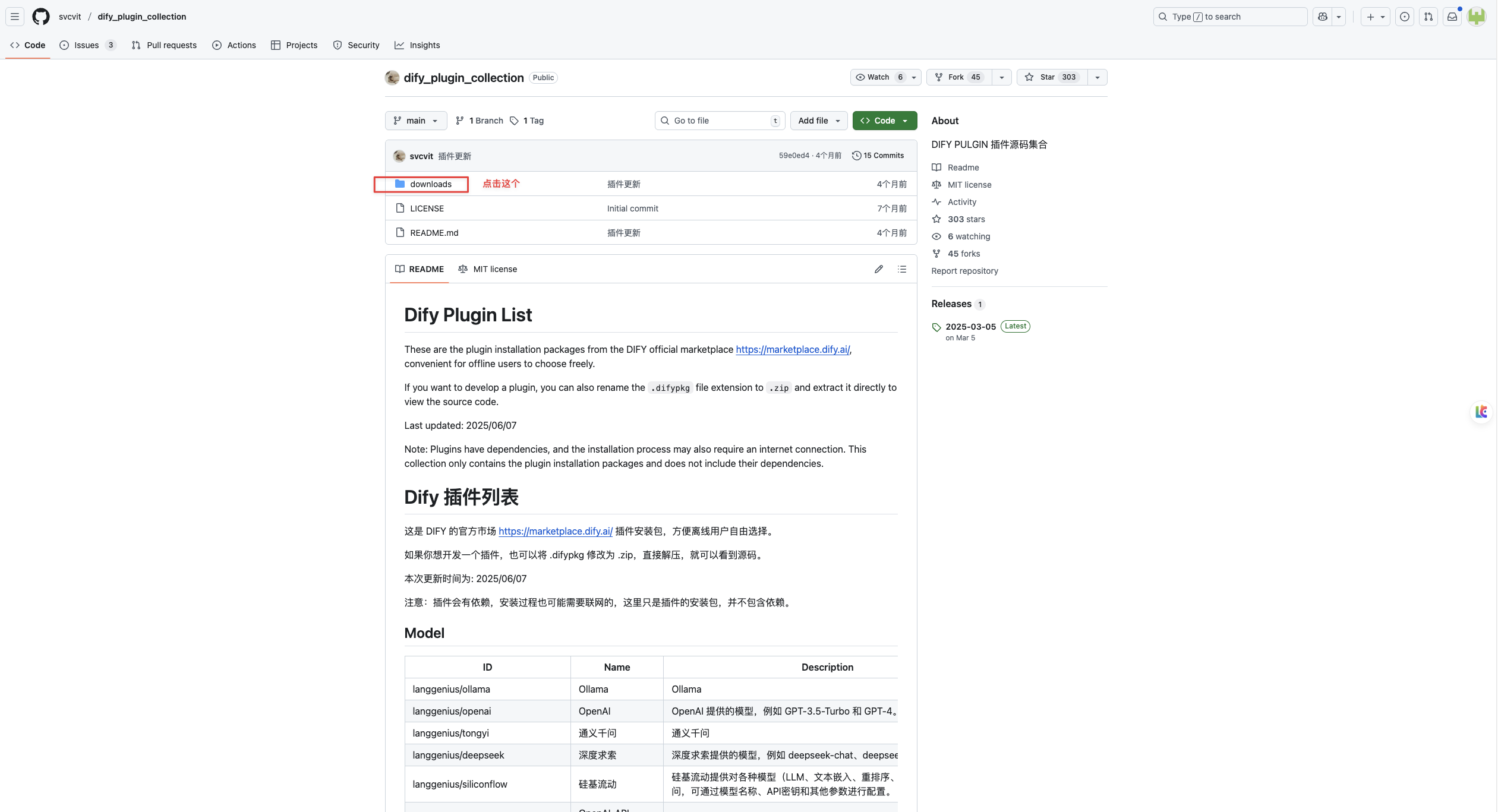
Task: Open the Copilot chat icon
Action: pyautogui.click(x=1322, y=17)
